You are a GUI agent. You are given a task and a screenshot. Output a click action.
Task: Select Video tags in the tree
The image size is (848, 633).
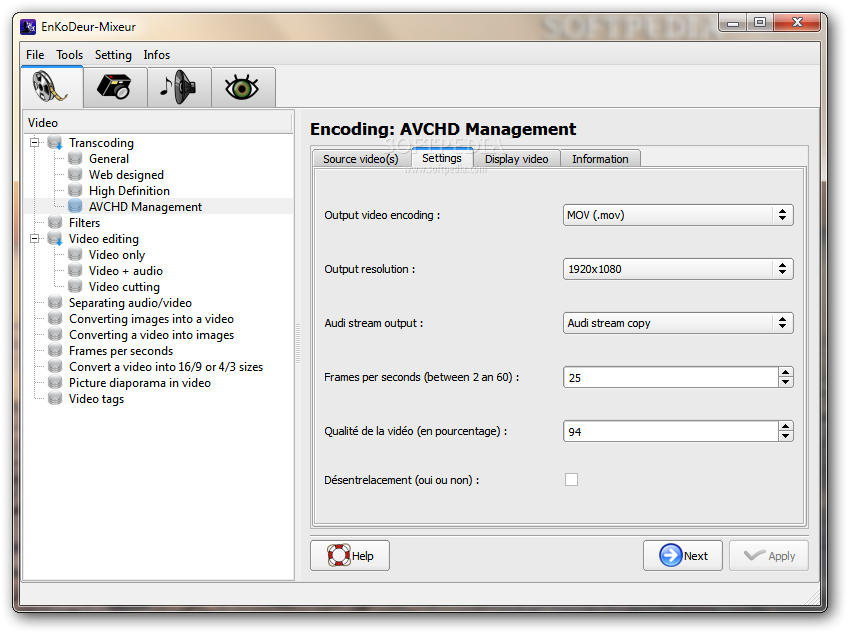[96, 399]
